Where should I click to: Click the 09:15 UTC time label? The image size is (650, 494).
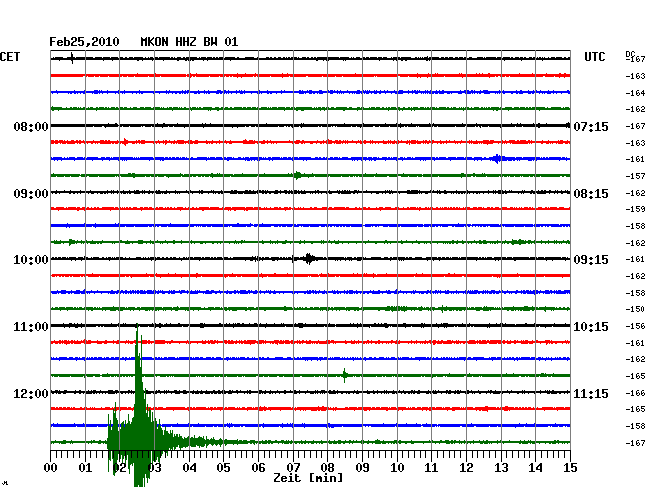pos(591,260)
